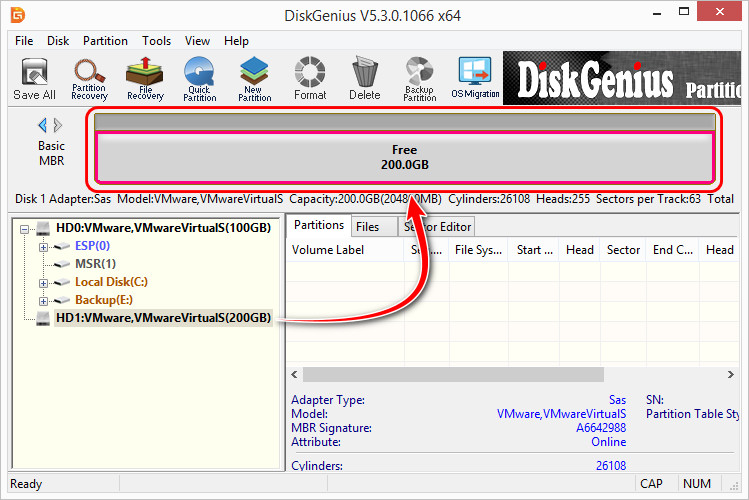749x500 pixels.
Task: Click the Delete trash can icon
Action: coord(364,79)
